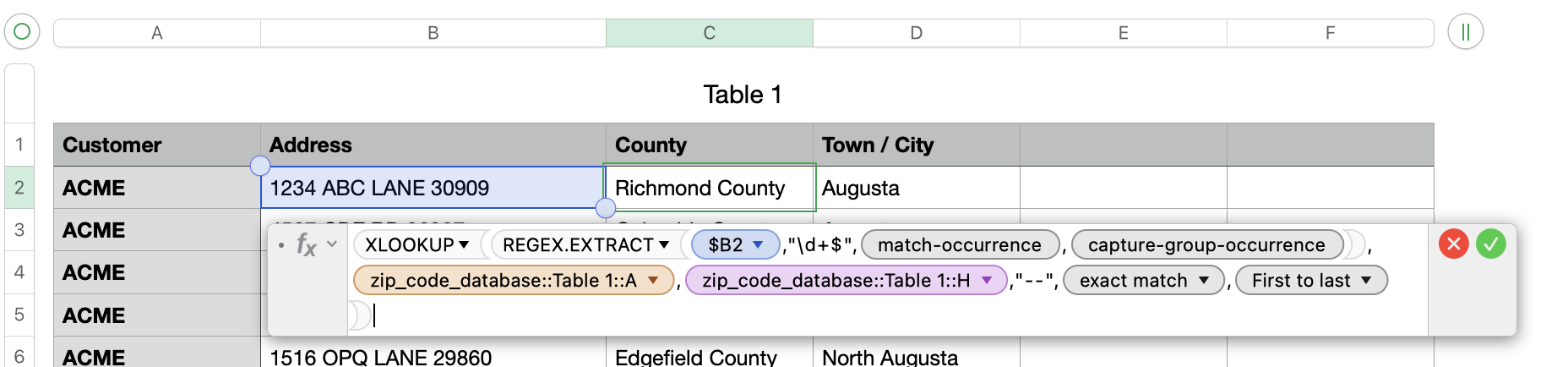
Task: Select column E header
Action: pyautogui.click(x=1123, y=33)
